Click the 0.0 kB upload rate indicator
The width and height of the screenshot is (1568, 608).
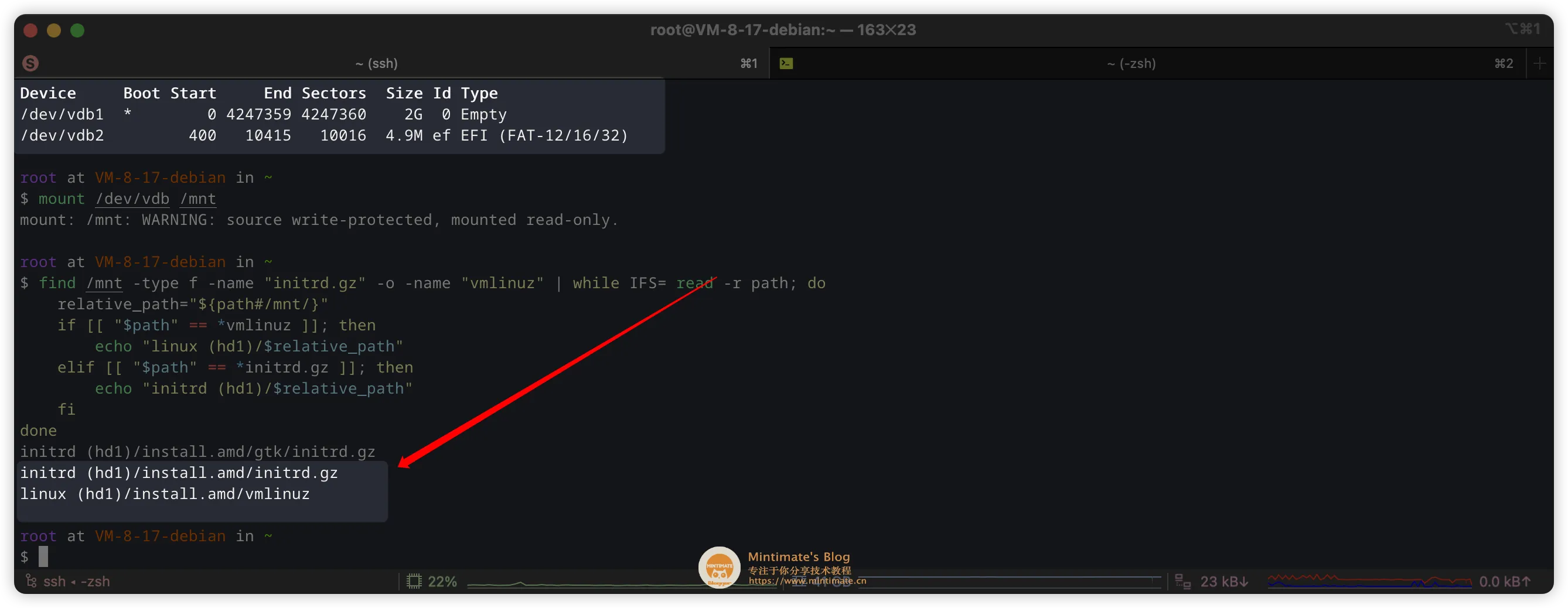pyautogui.click(x=1504, y=582)
